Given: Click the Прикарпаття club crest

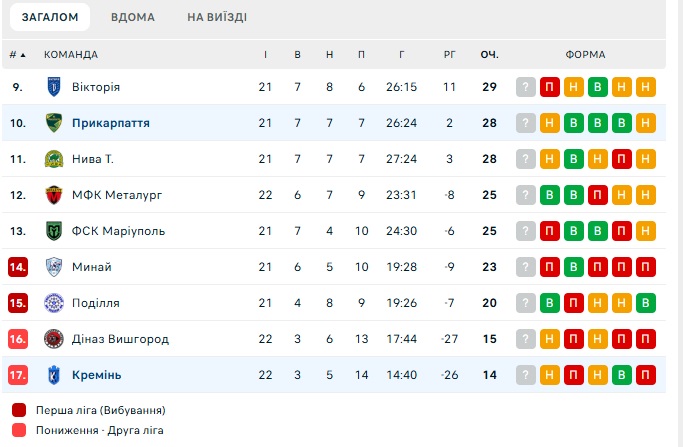Looking at the screenshot, I should pos(54,123).
